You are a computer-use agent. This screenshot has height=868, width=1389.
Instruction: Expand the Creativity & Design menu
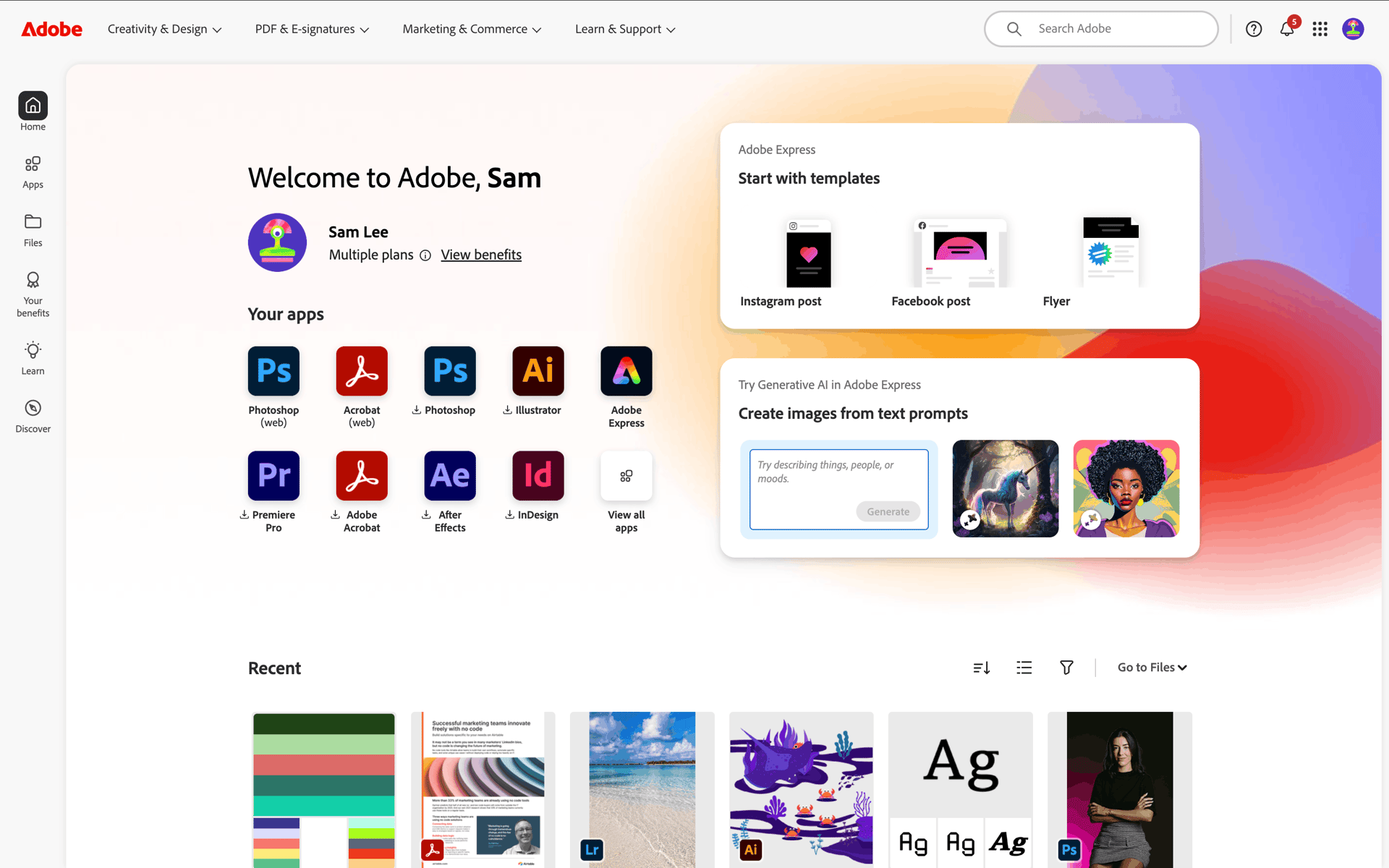coord(164,29)
